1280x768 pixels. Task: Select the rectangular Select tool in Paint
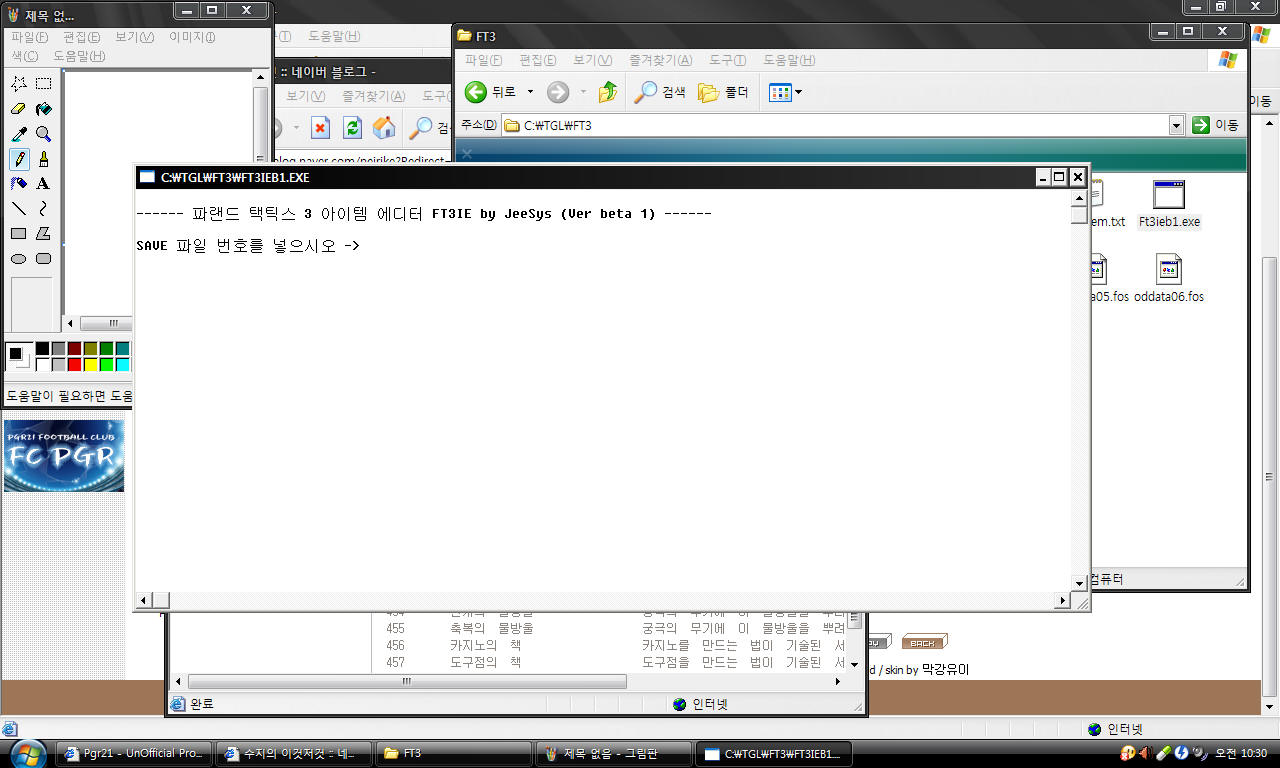tap(44, 84)
